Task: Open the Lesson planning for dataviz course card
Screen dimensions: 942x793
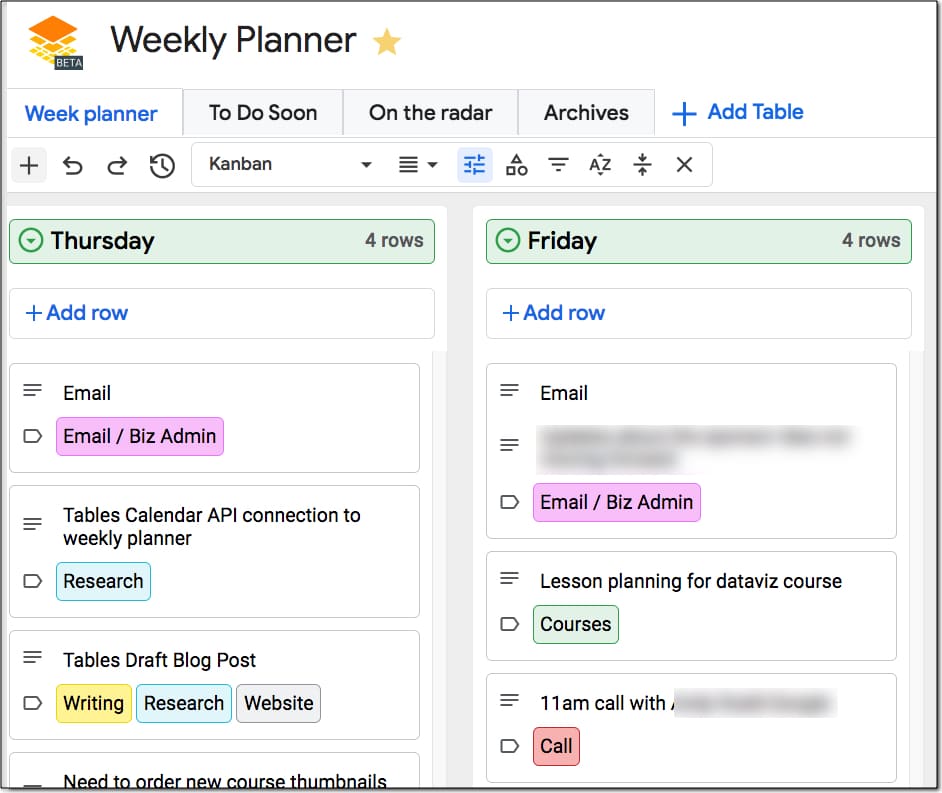Action: [x=691, y=606]
